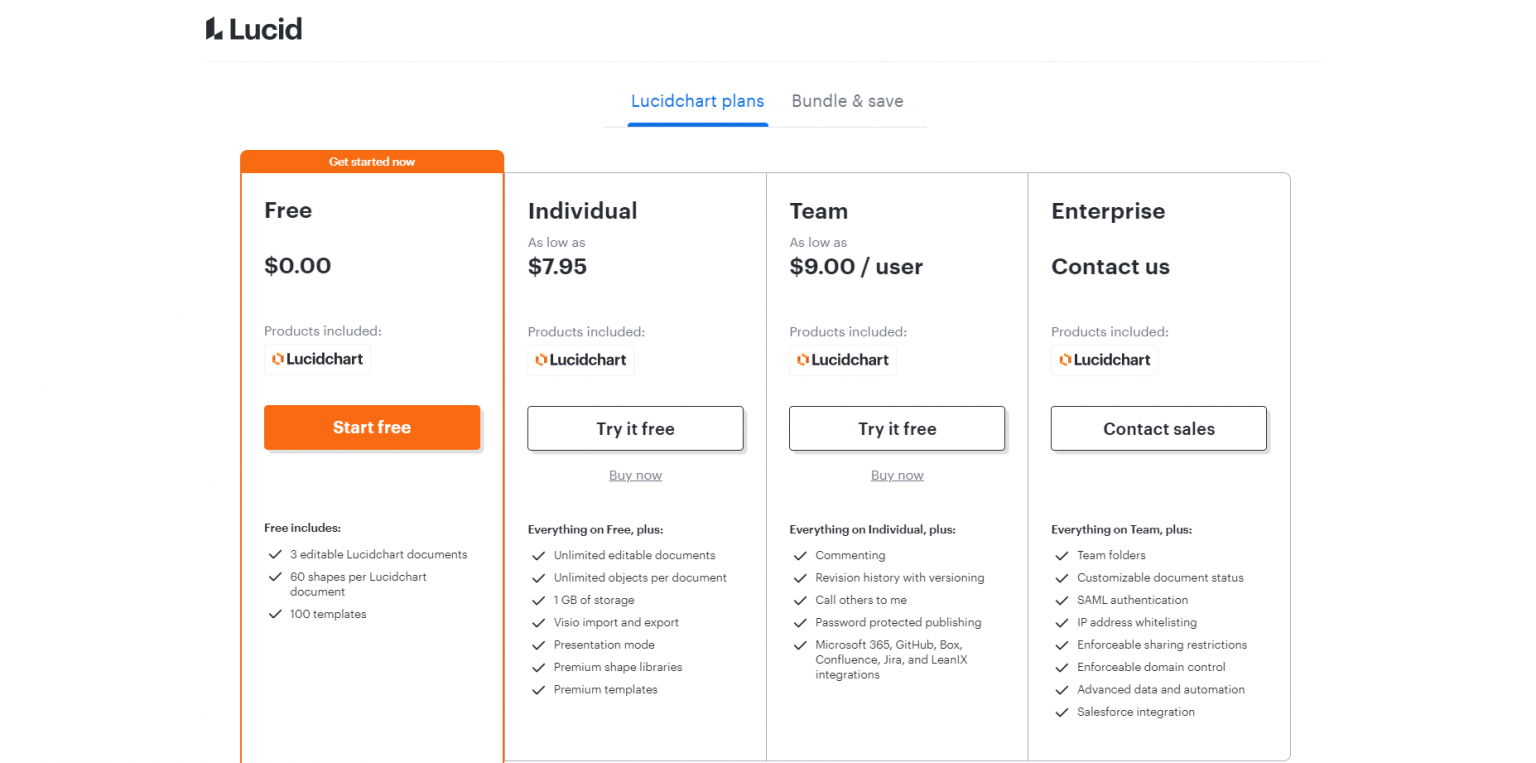Click the Lucid logo

click(x=253, y=29)
